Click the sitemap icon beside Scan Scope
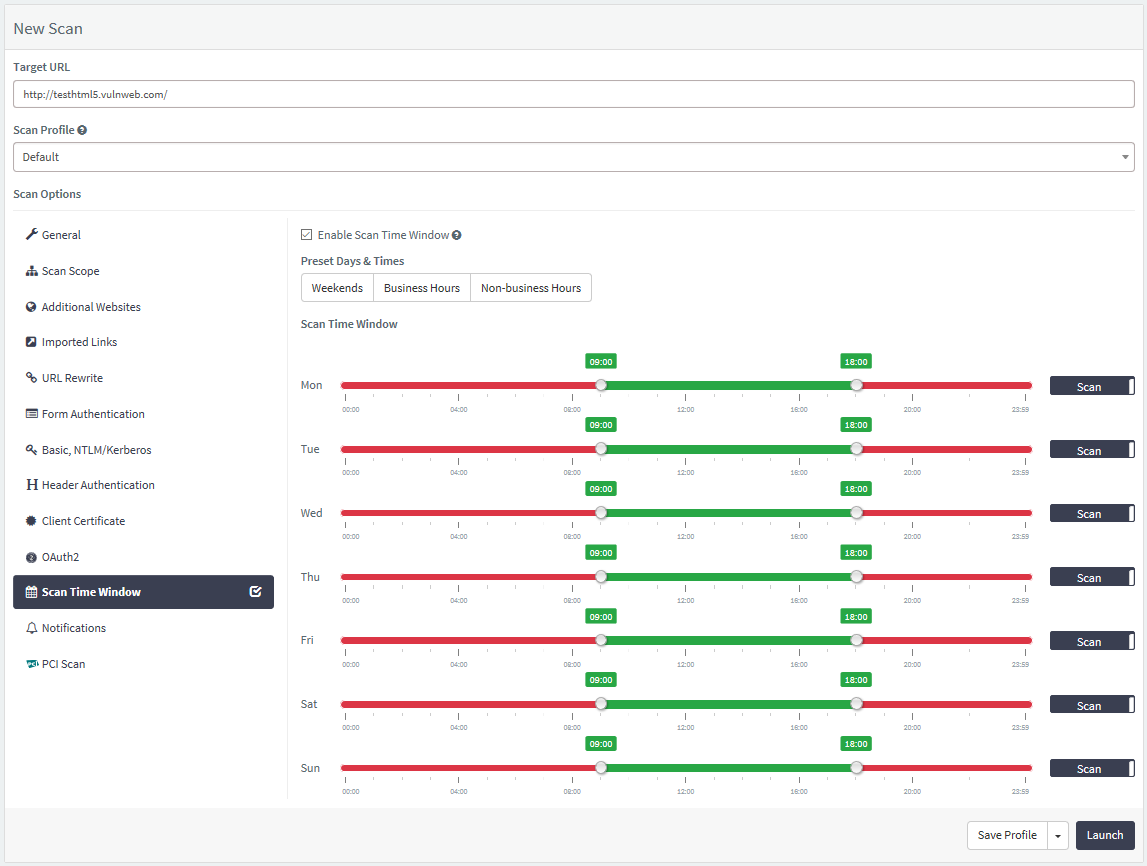Screen dimensions: 1147x866 (x=31, y=271)
